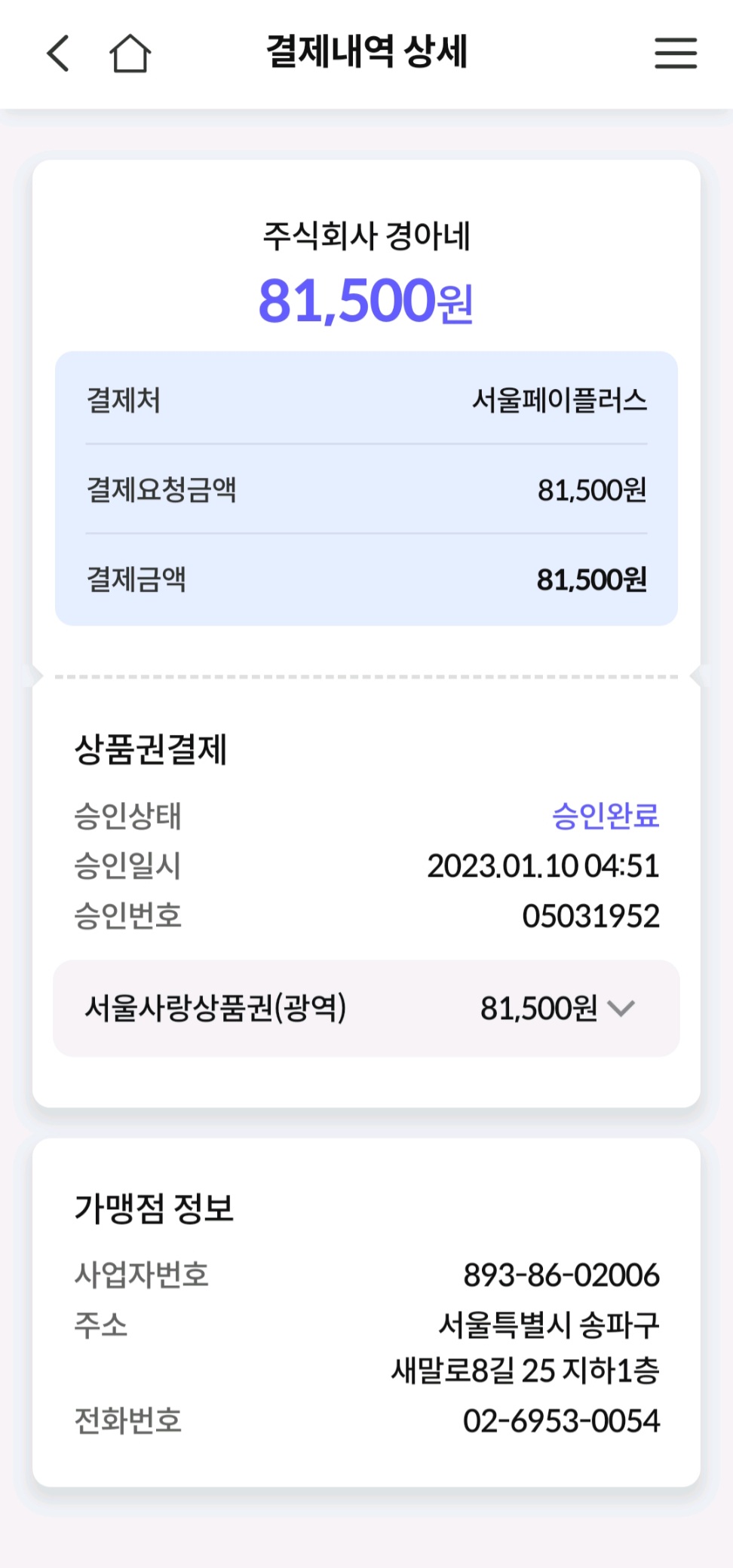733x1568 pixels.
Task: Tap the 결제처 서울페이플러스 row
Action: [x=366, y=400]
